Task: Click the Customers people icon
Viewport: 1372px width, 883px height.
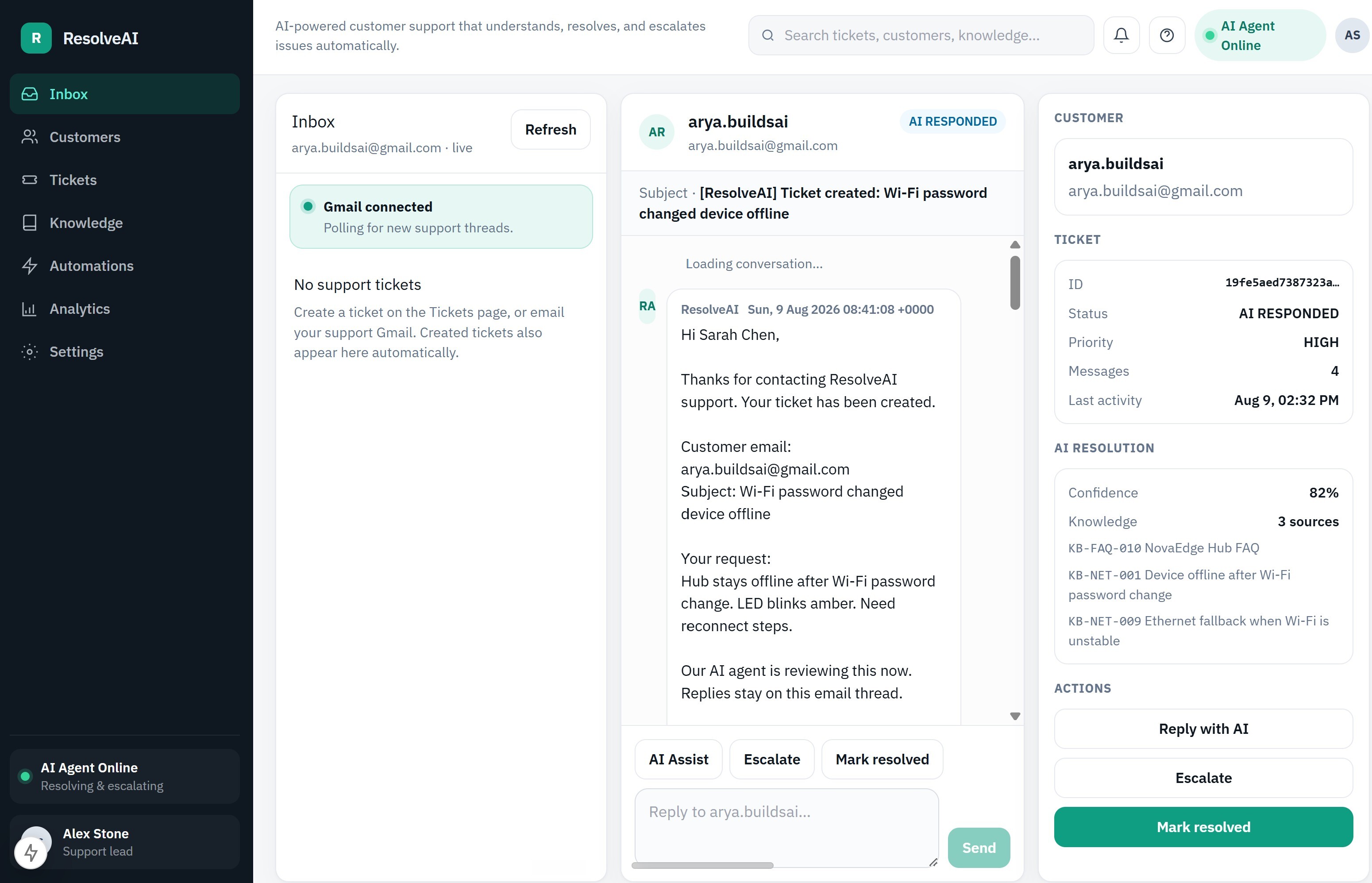Action: point(29,136)
